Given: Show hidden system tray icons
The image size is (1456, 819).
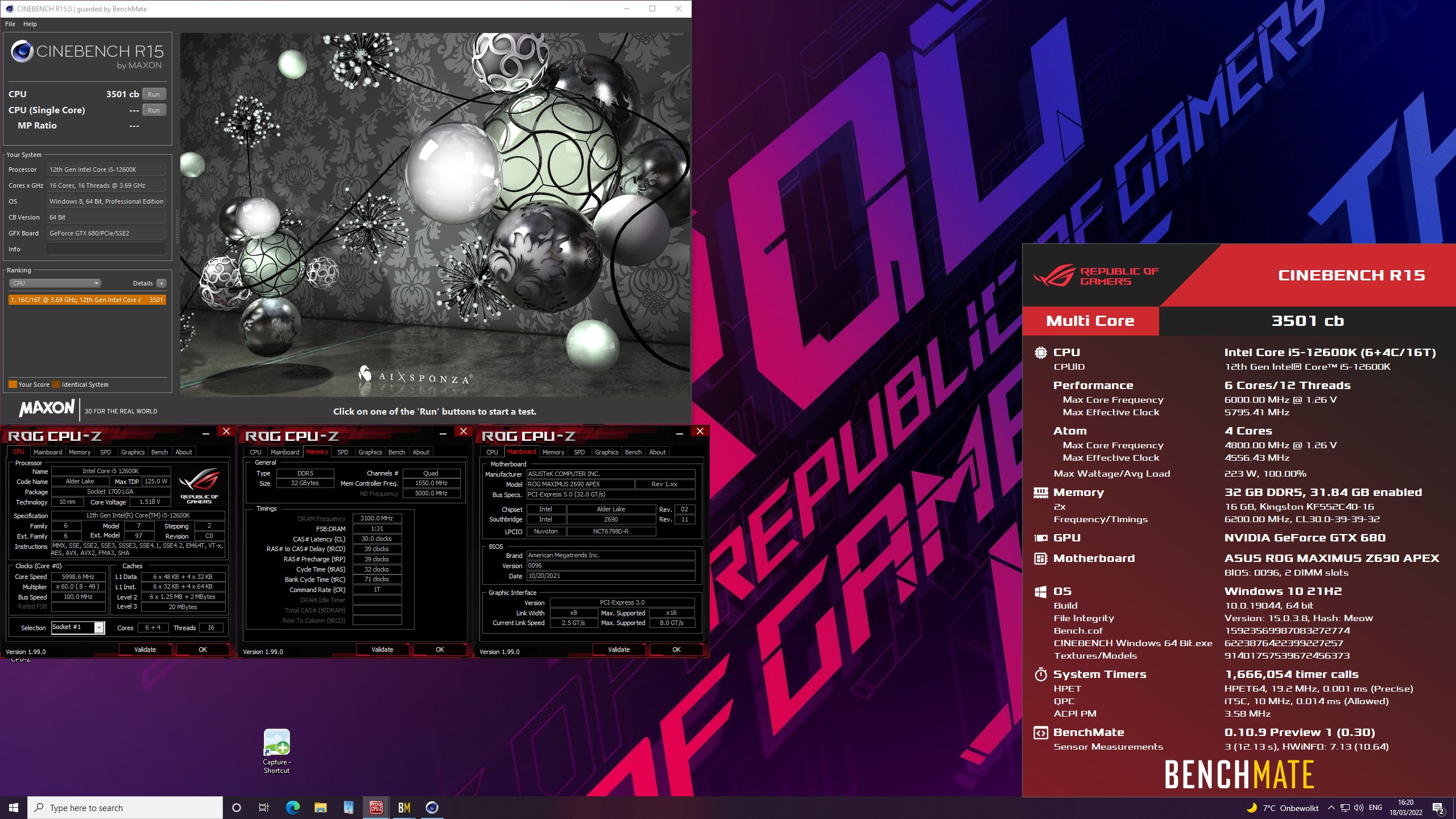Looking at the screenshot, I should (x=1331, y=808).
